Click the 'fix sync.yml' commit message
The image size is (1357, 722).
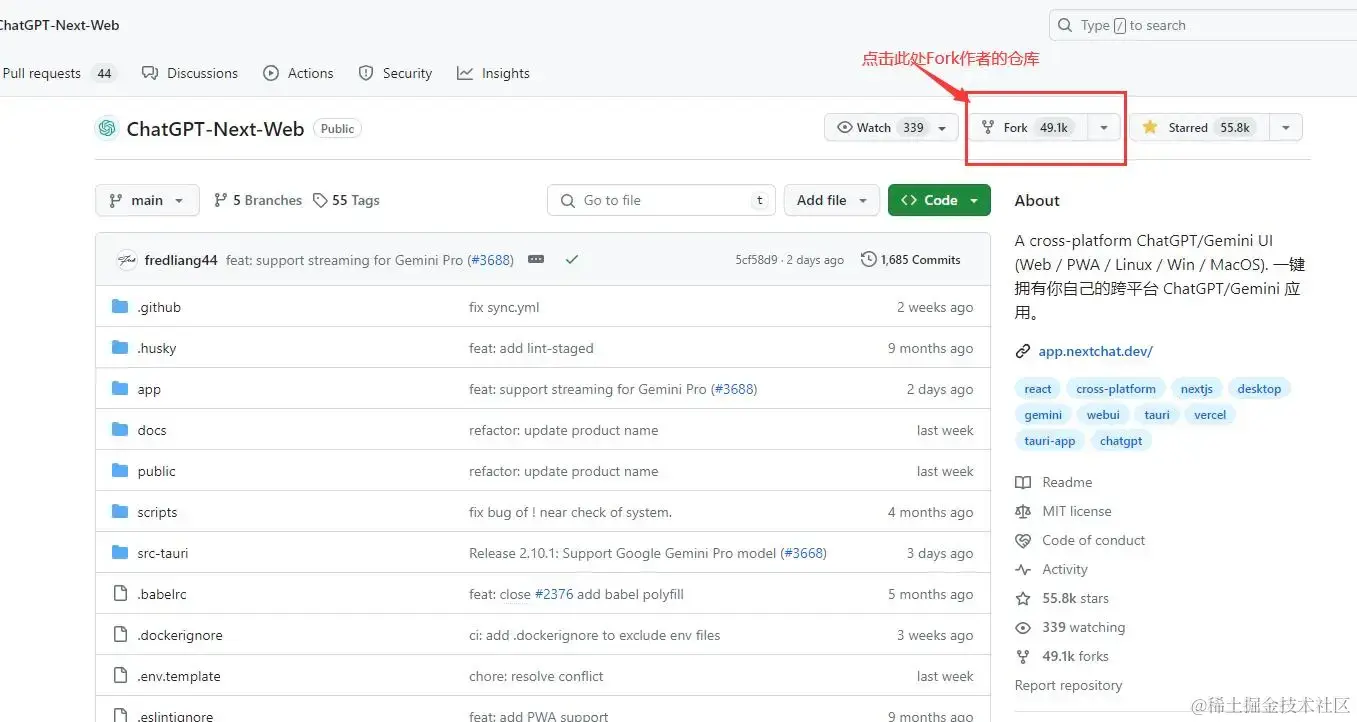504,307
